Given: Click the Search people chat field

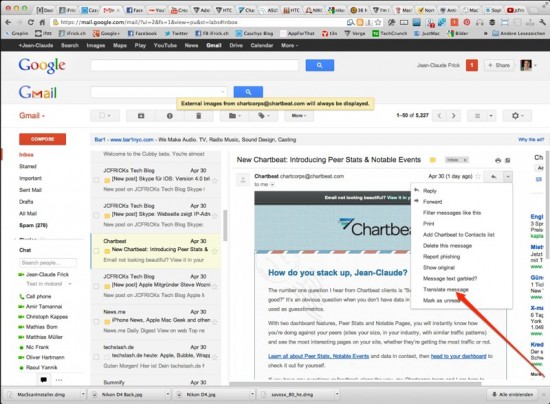Looking at the screenshot, I should point(48,263).
